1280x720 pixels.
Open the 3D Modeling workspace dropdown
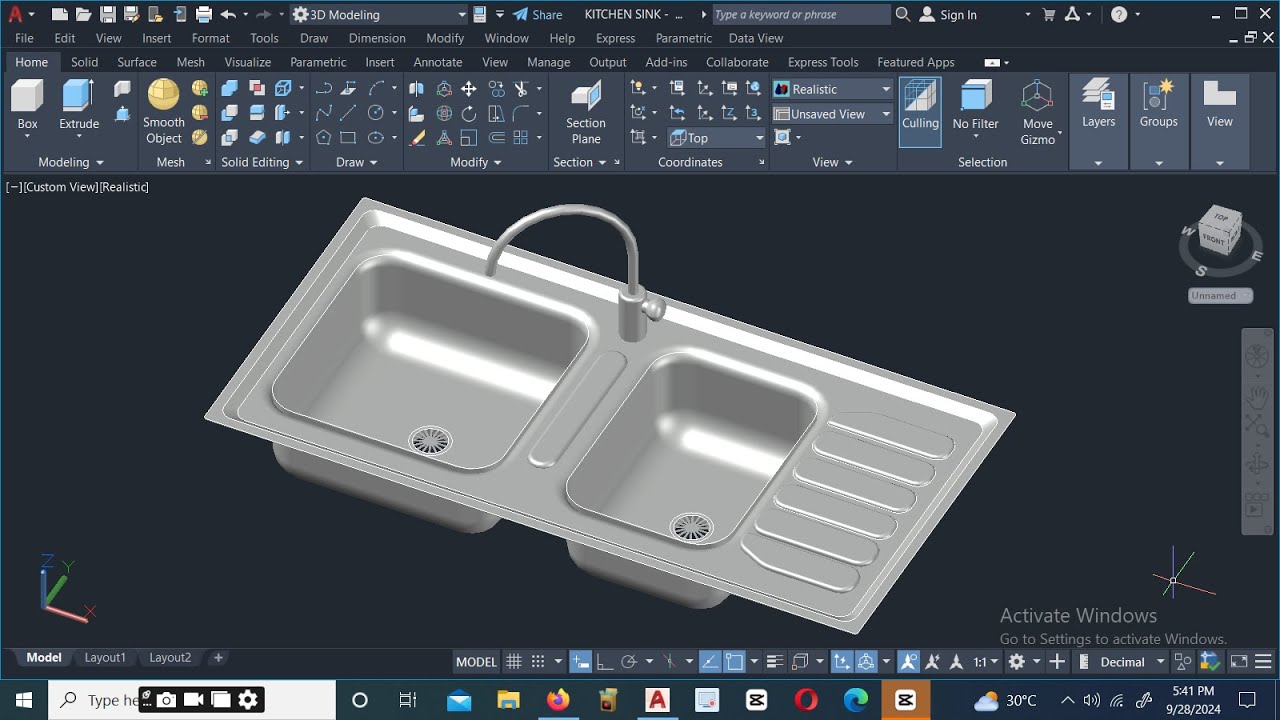point(379,14)
